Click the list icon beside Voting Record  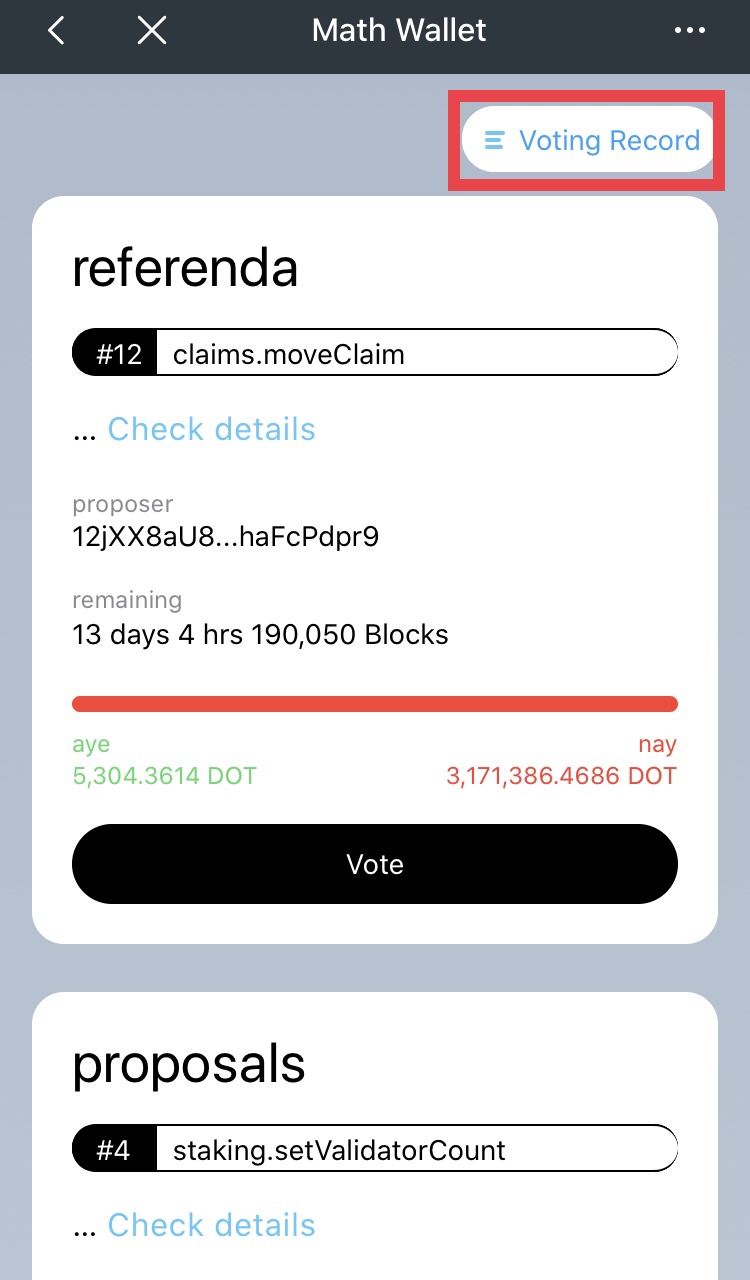pyautogui.click(x=494, y=141)
